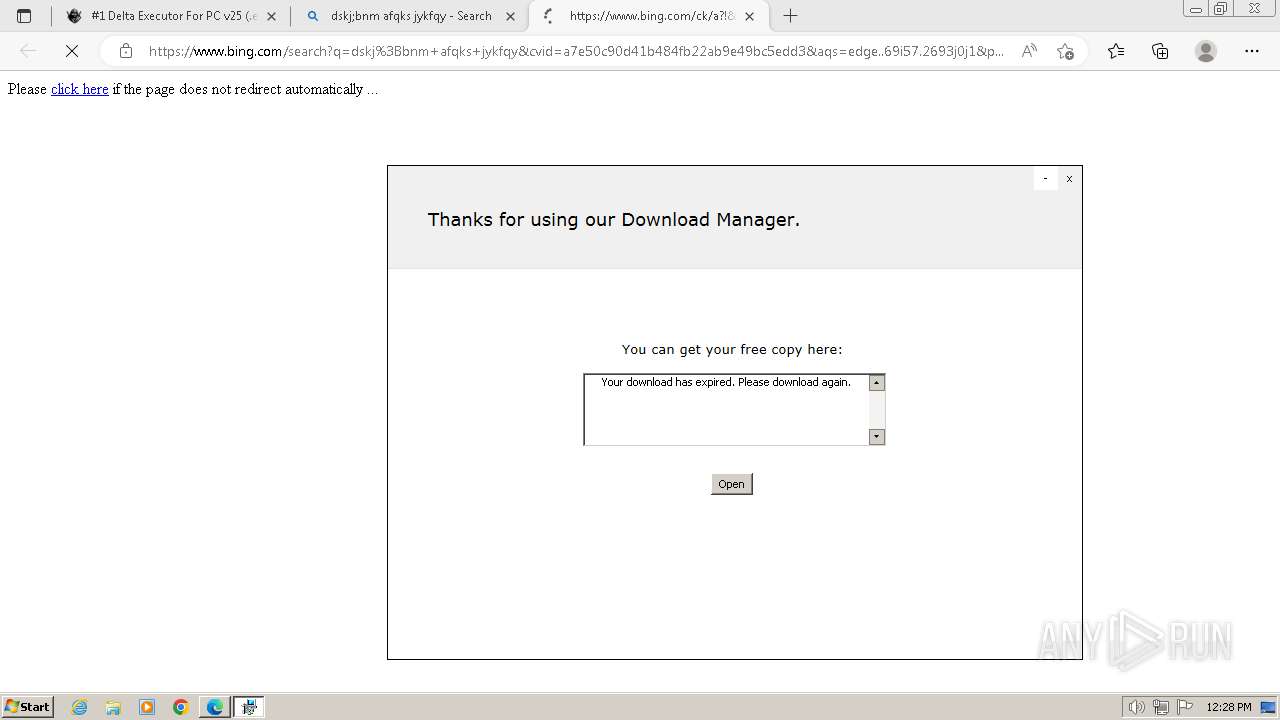Screen dimensions: 1280x720
Task: Open the browser profile icon
Action: [x=1206, y=51]
